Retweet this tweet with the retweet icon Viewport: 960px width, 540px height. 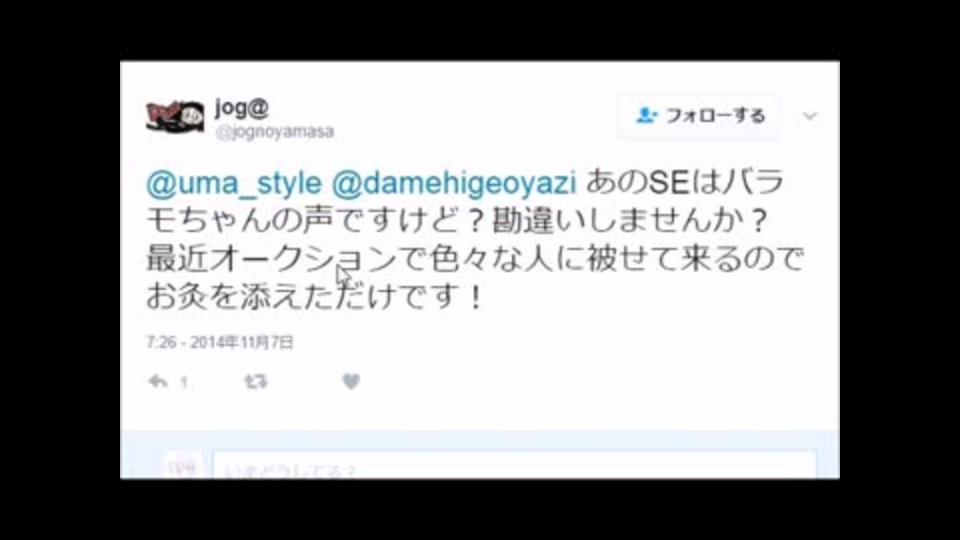(x=256, y=381)
